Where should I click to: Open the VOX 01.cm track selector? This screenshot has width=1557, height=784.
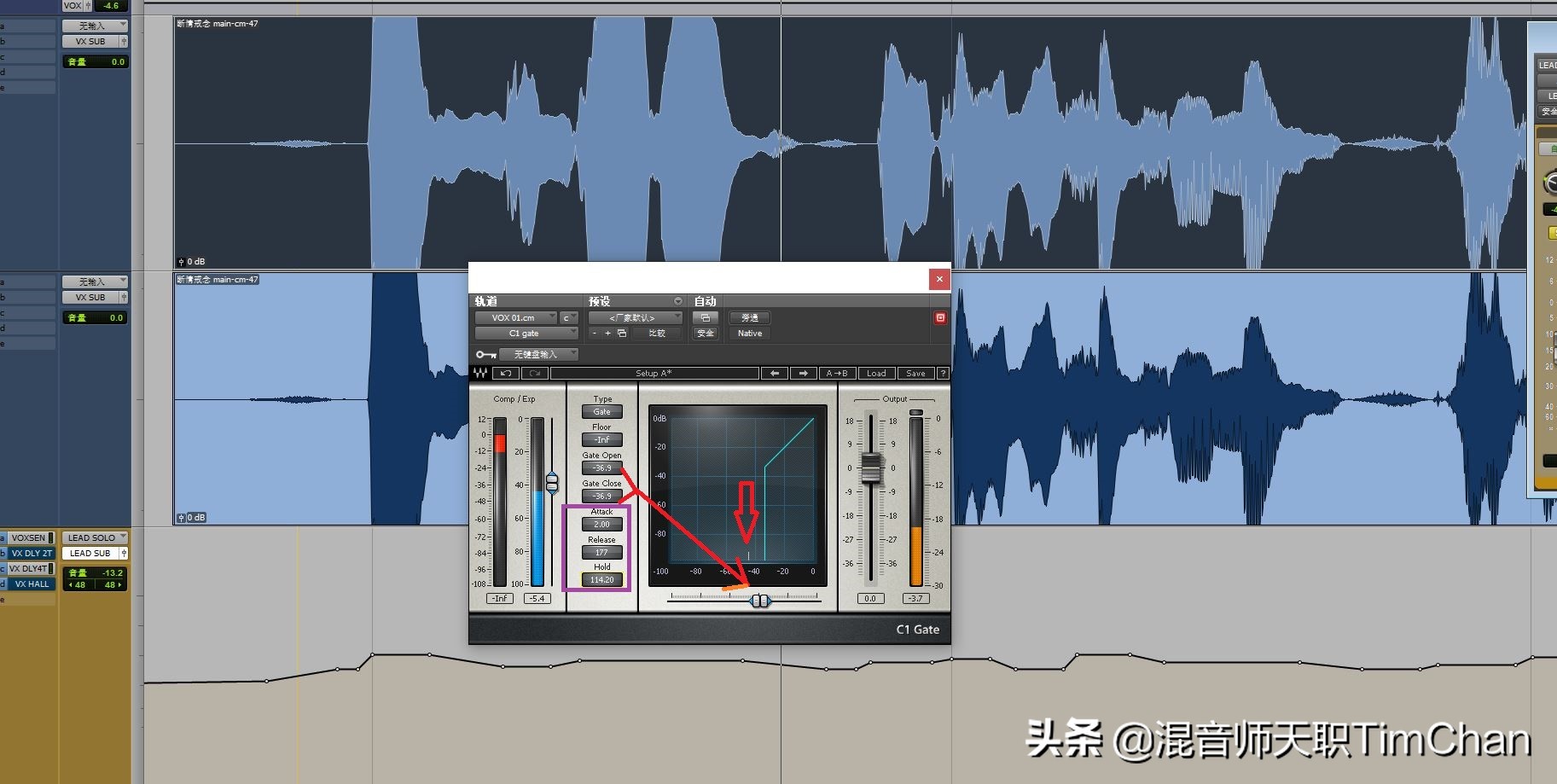click(x=515, y=317)
